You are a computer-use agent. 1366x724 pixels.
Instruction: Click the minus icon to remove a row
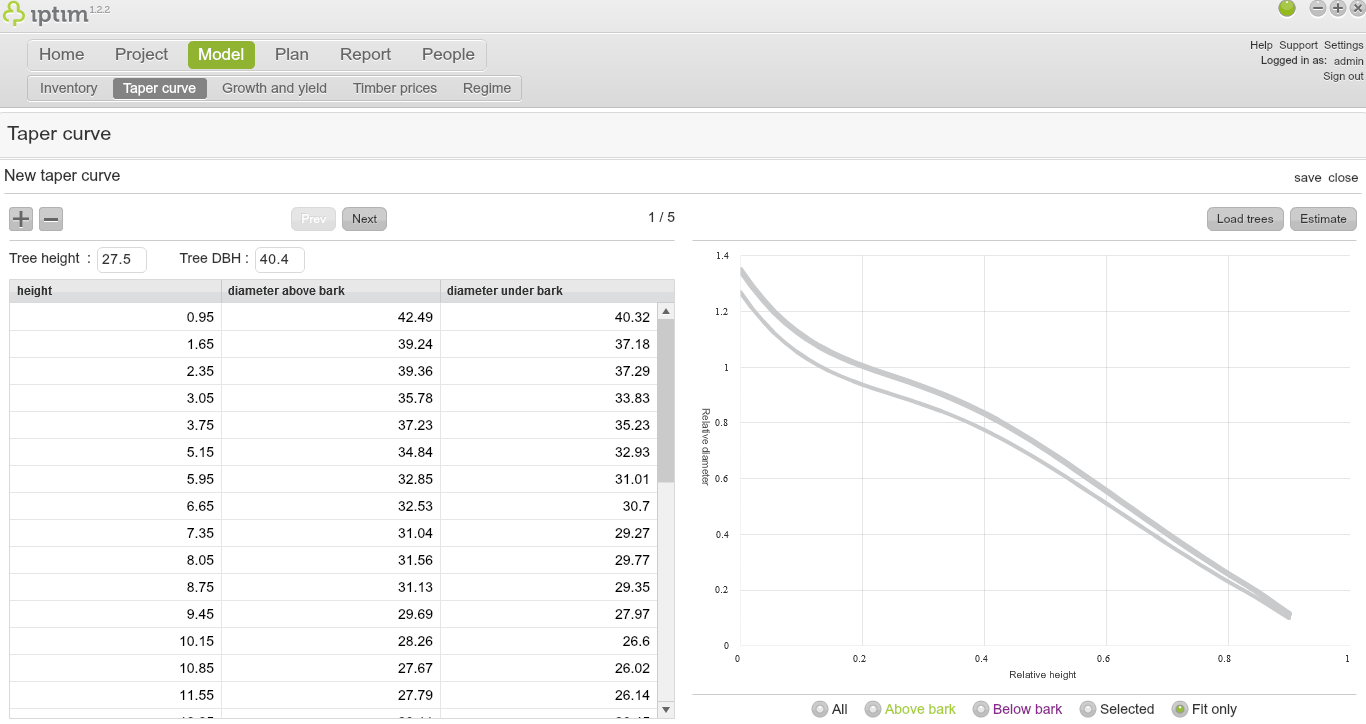(x=51, y=219)
